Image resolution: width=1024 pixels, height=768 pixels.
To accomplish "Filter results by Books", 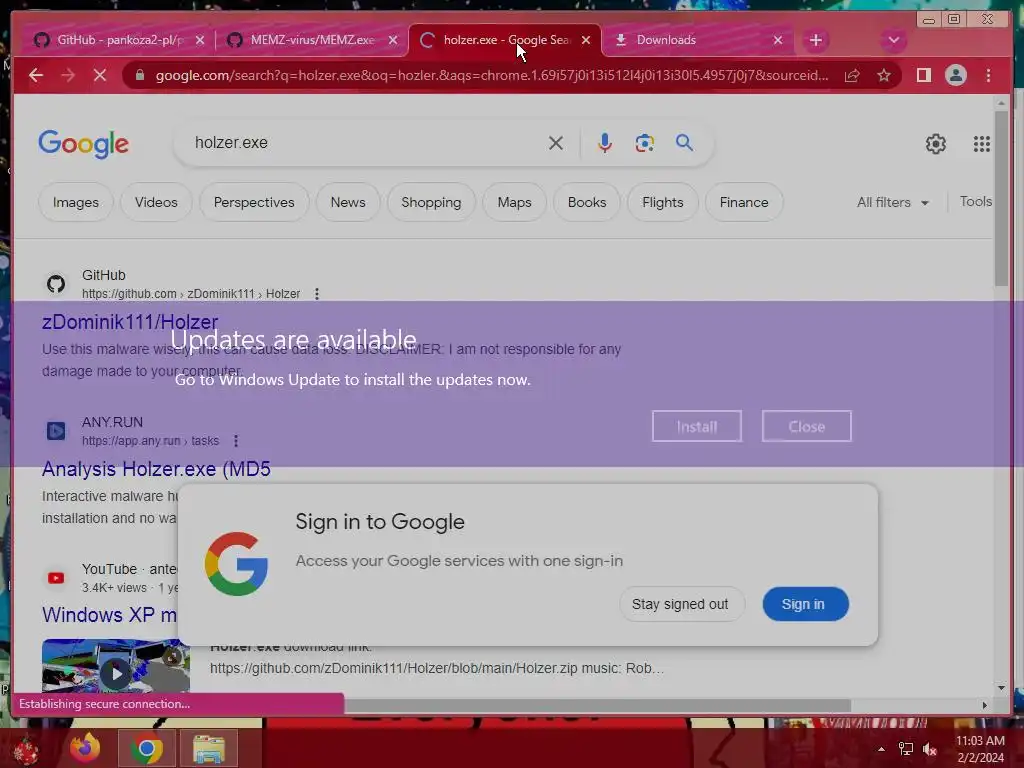I will point(587,202).
